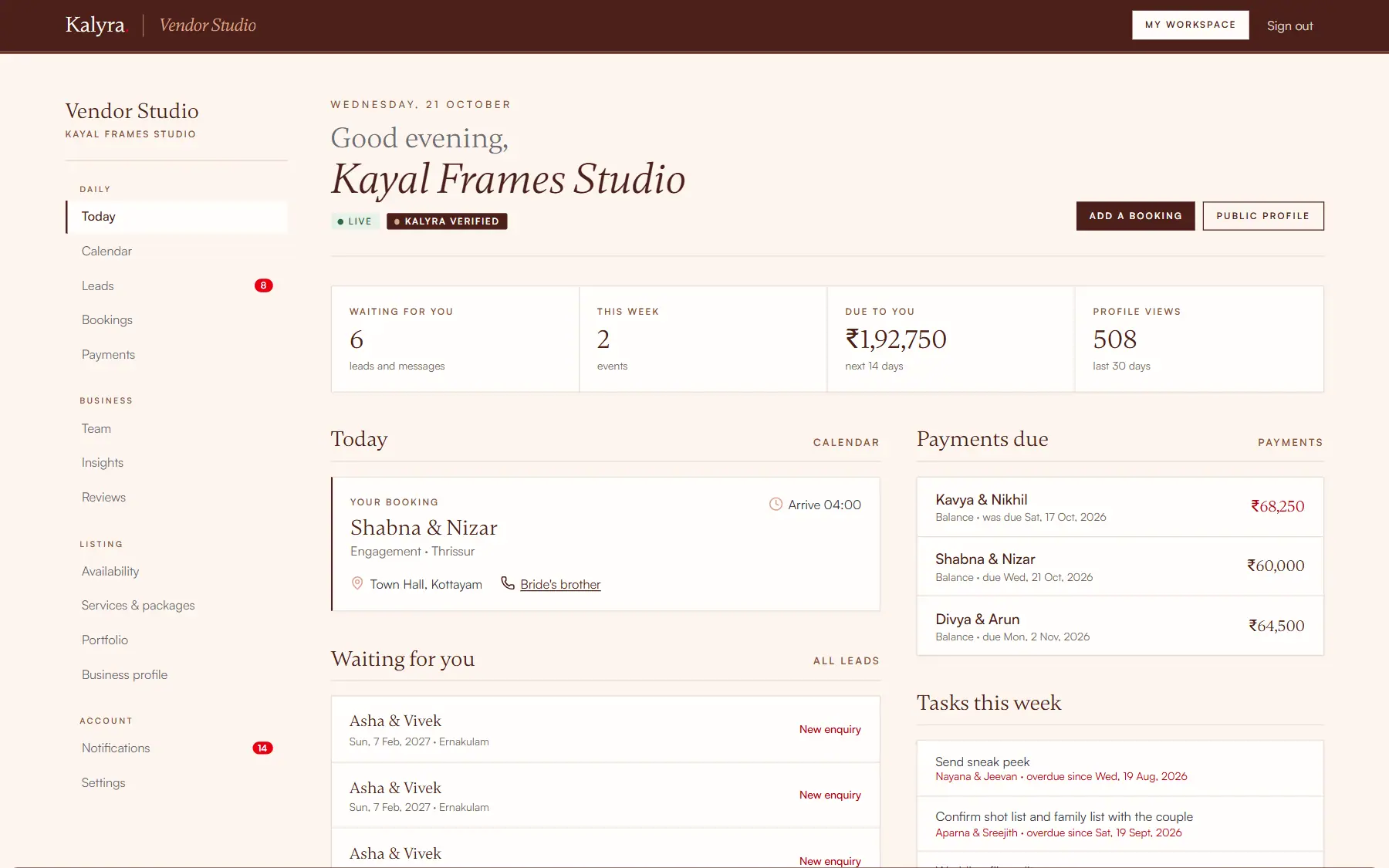Open Payments in the sidebar menu
This screenshot has width=1389, height=868.
tap(177, 355)
